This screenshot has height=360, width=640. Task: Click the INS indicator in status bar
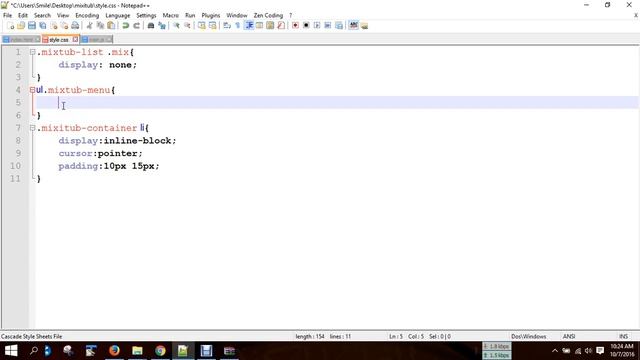623,337
